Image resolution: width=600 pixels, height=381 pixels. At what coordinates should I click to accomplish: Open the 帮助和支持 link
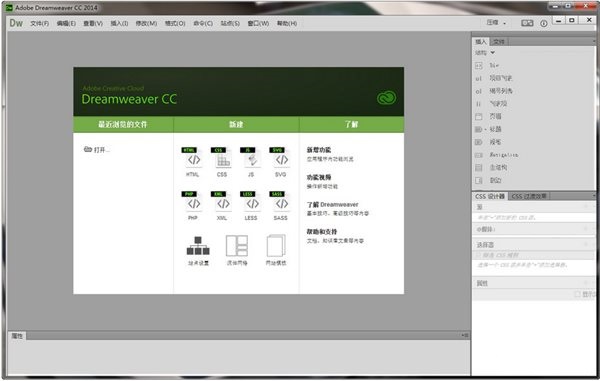(x=322, y=232)
